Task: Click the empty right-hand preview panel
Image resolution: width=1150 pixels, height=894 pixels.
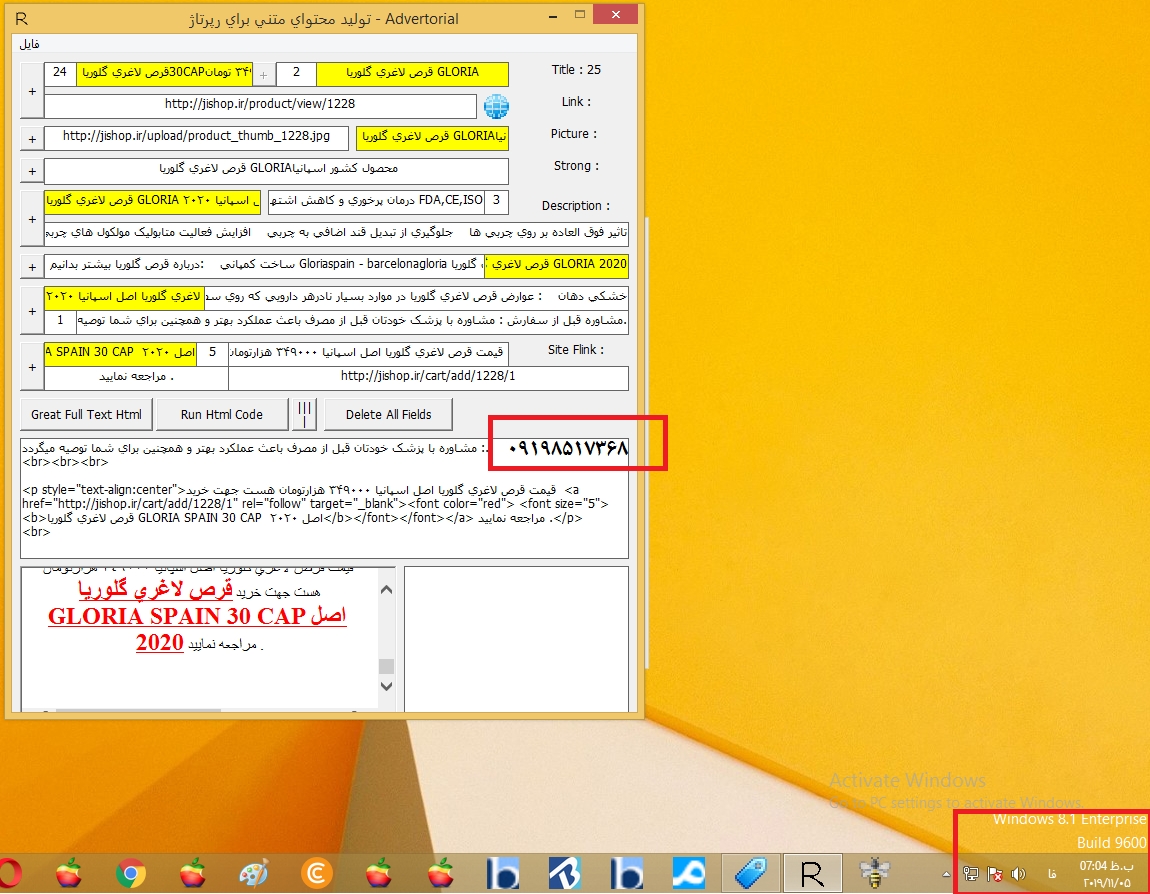Action: click(x=516, y=639)
